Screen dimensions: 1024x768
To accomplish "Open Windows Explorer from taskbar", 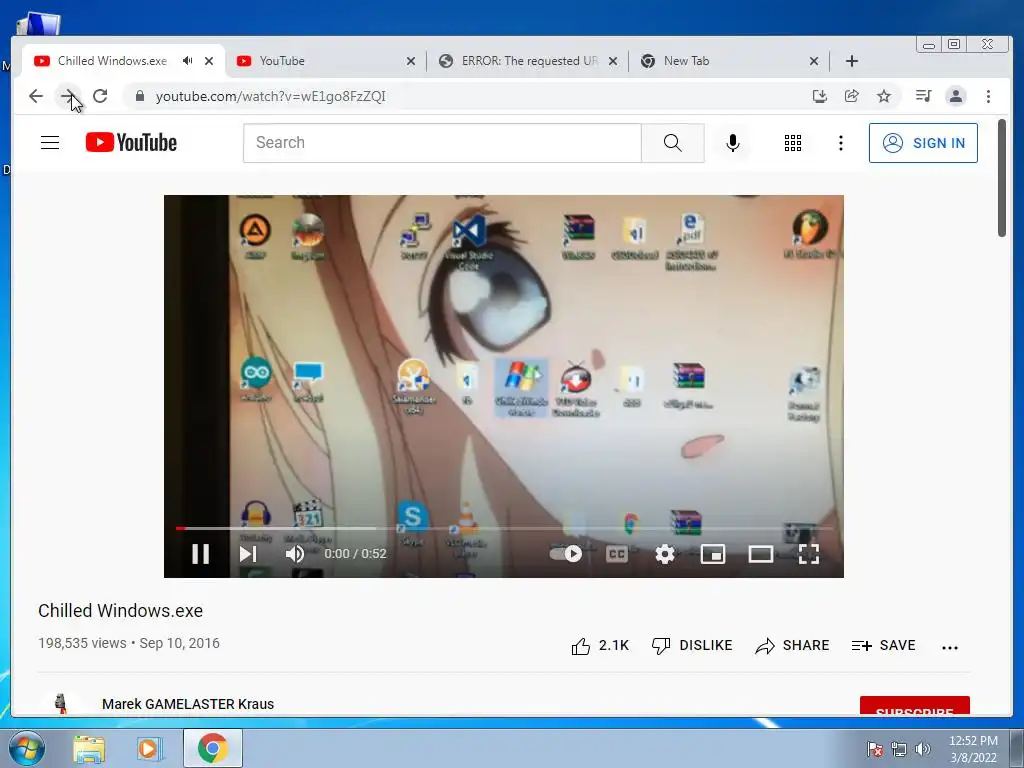I will 89,748.
